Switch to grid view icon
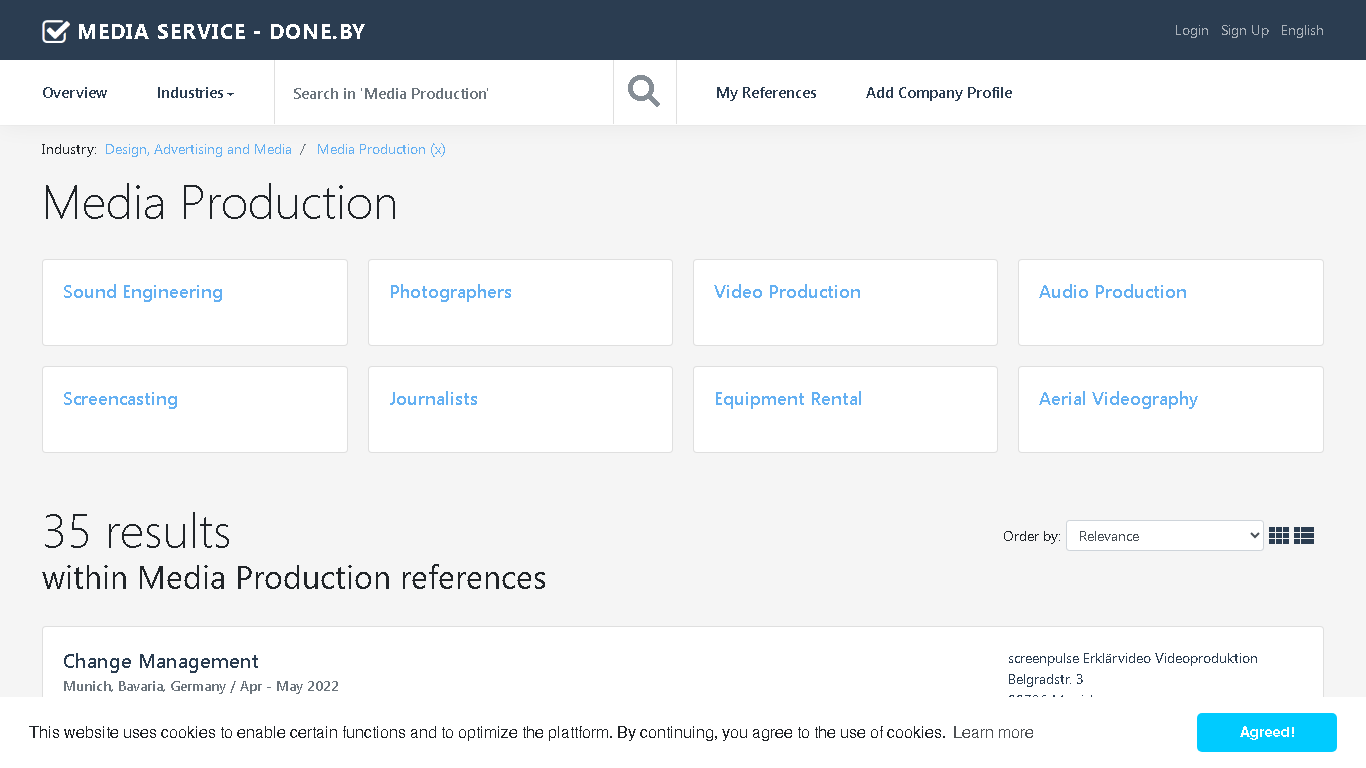1366x768 pixels. click(1279, 536)
